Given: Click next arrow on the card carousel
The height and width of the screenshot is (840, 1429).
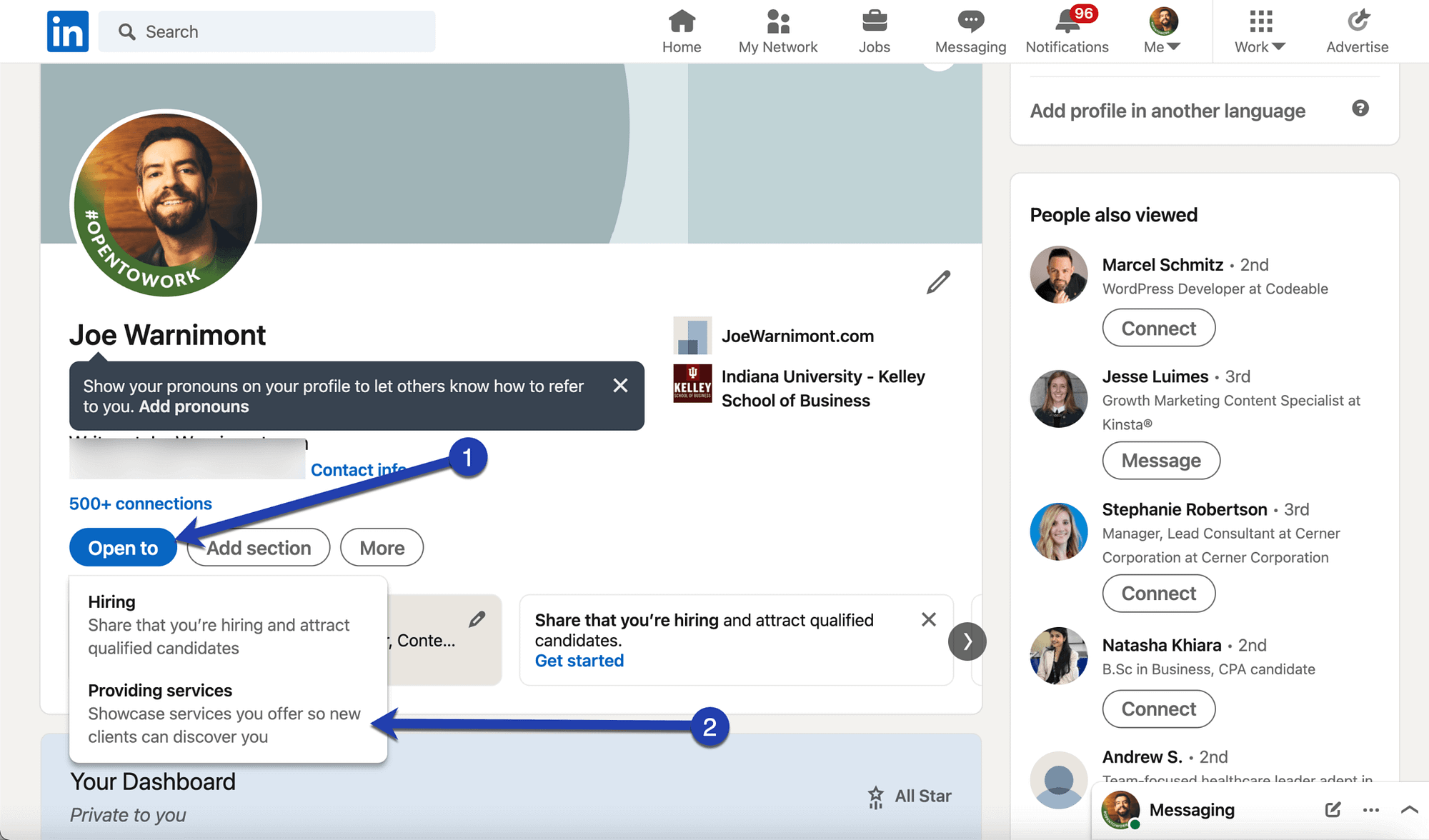Looking at the screenshot, I should tap(967, 641).
